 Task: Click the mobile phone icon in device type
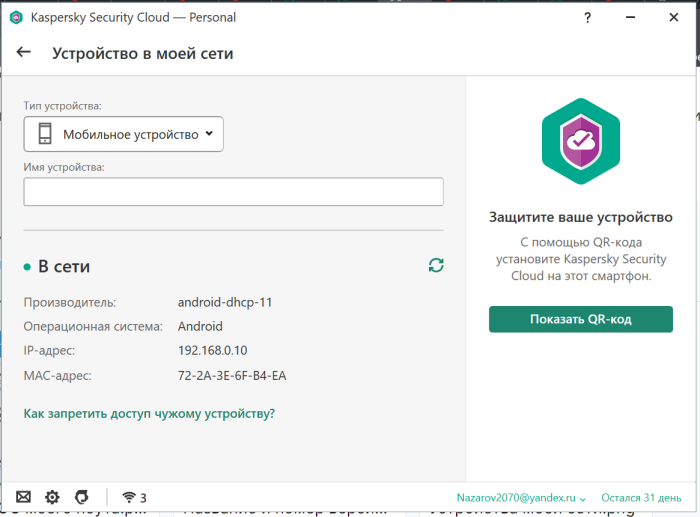coord(45,133)
